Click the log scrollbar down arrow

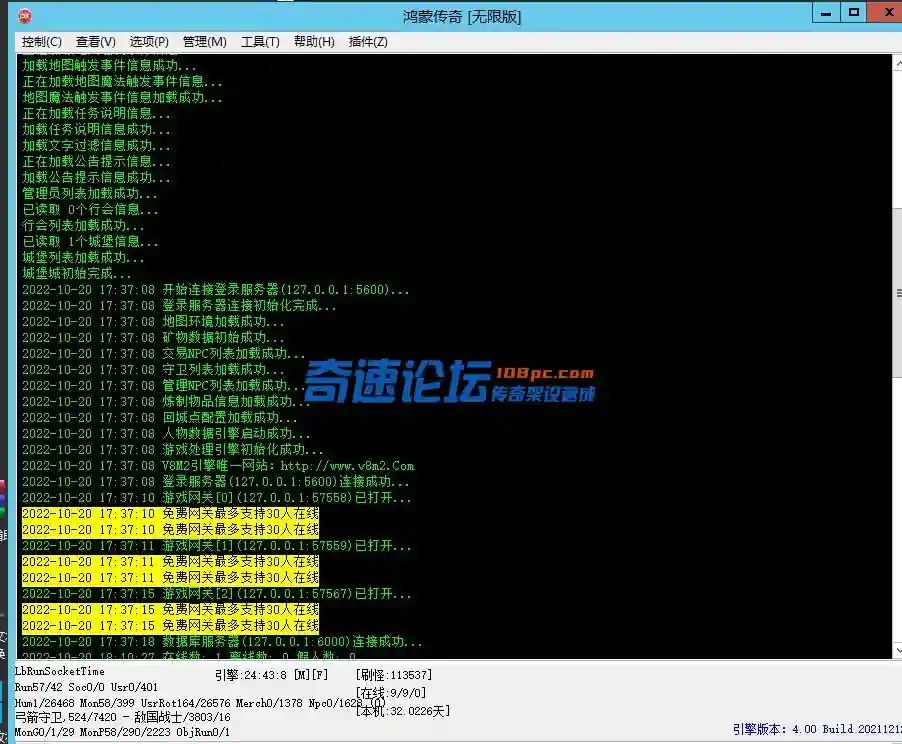click(x=897, y=651)
